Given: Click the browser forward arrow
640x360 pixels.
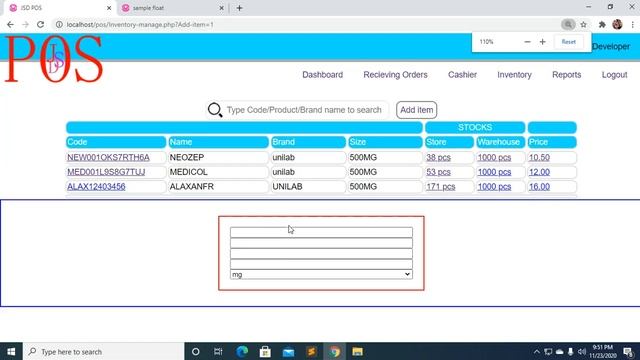Looking at the screenshot, I should pos(25,24).
